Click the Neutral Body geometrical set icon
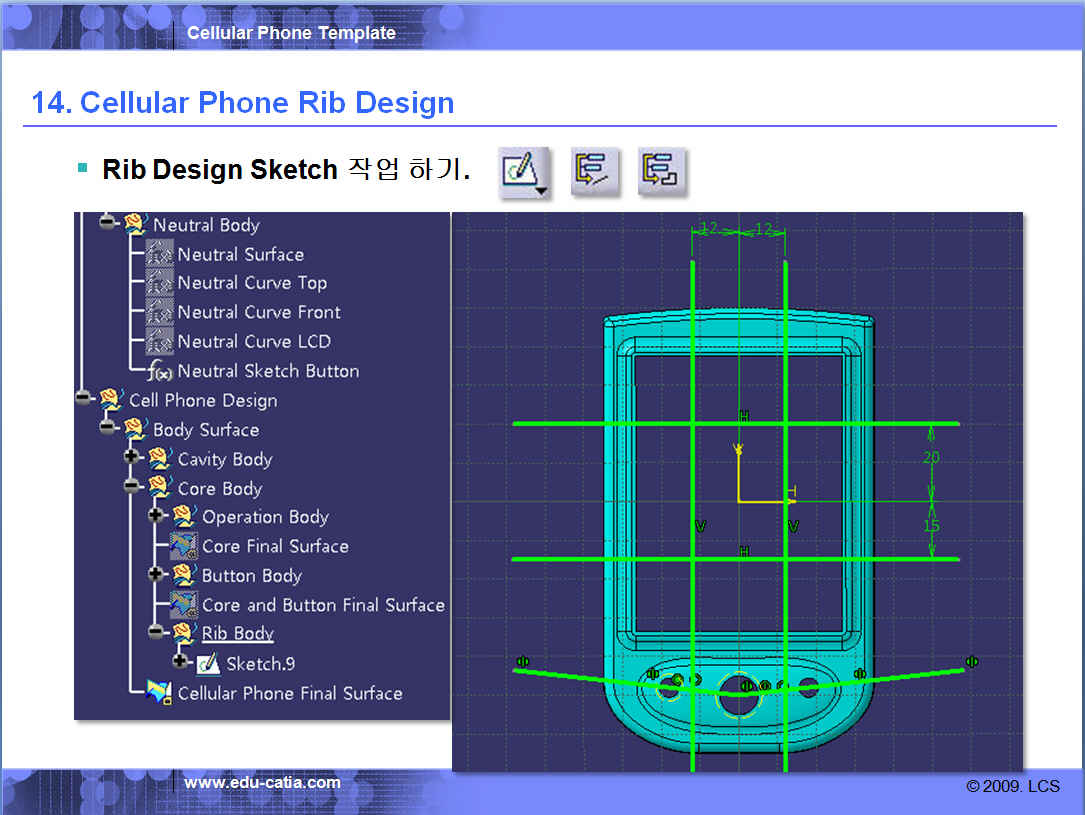 click(x=135, y=224)
